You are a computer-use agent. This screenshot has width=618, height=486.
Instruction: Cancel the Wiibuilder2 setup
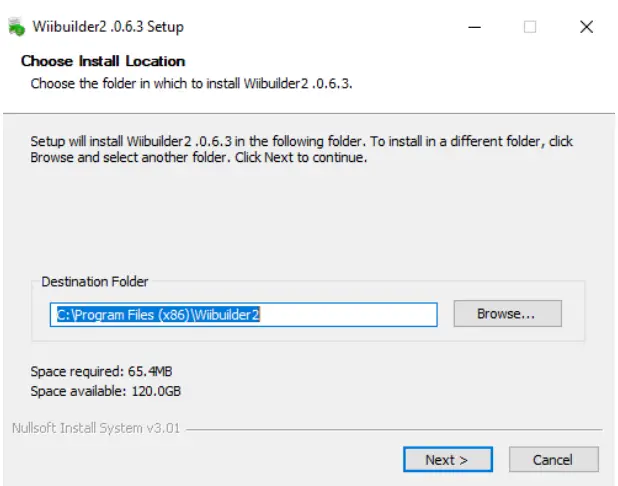point(553,460)
